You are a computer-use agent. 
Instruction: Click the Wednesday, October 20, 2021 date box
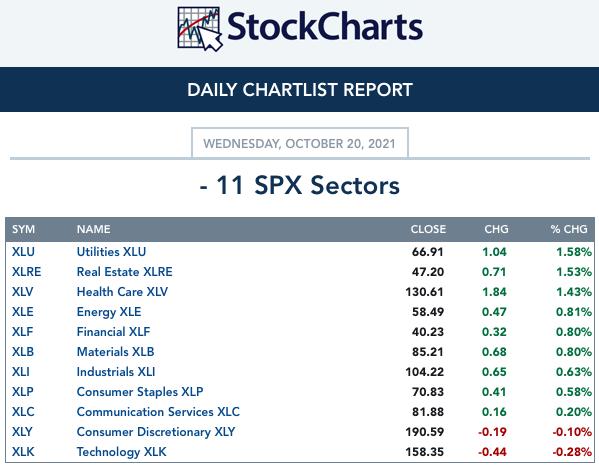pos(300,143)
